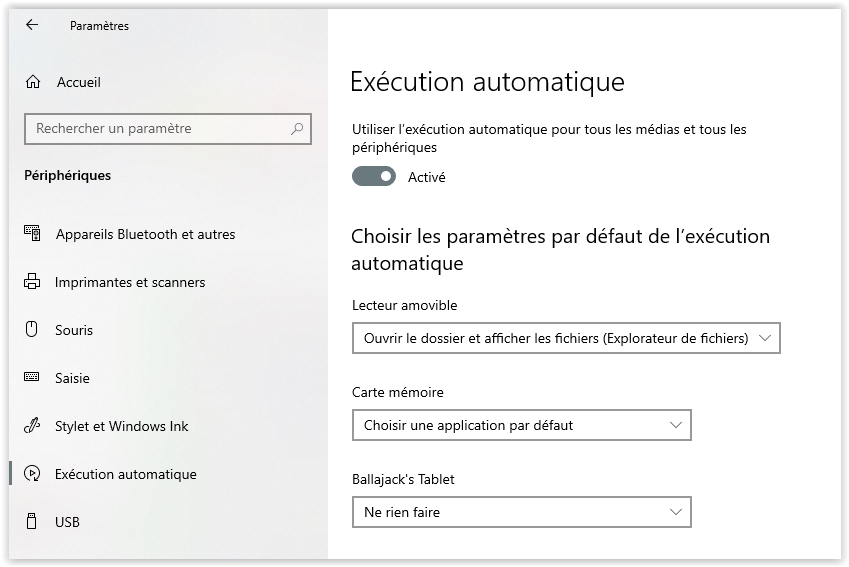The image size is (849, 567).
Task: Open the pen icon for Stylet
Action: 32,426
